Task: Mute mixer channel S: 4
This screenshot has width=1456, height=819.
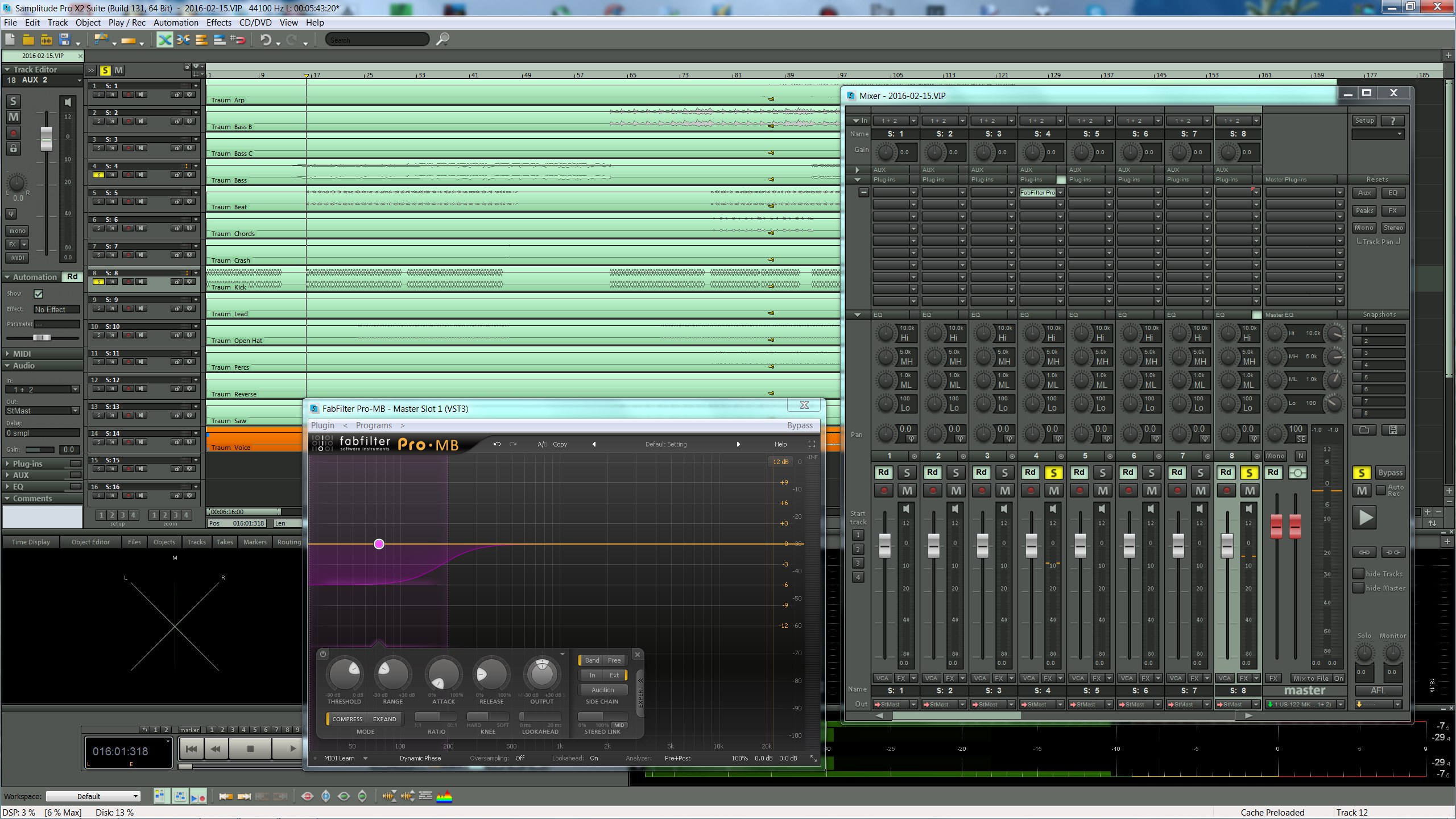Action: click(1054, 491)
